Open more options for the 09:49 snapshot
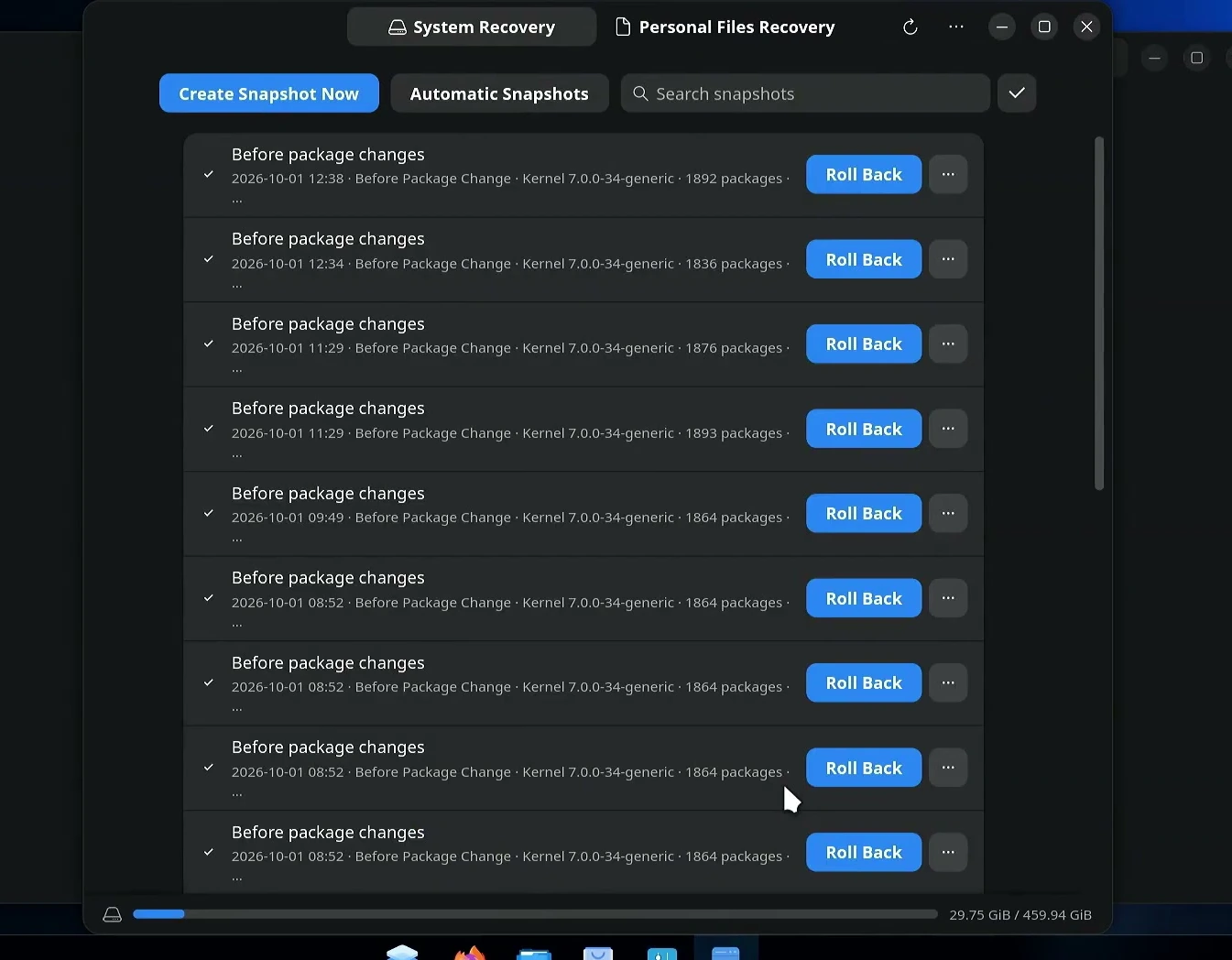The height and width of the screenshot is (960, 1232). click(948, 513)
